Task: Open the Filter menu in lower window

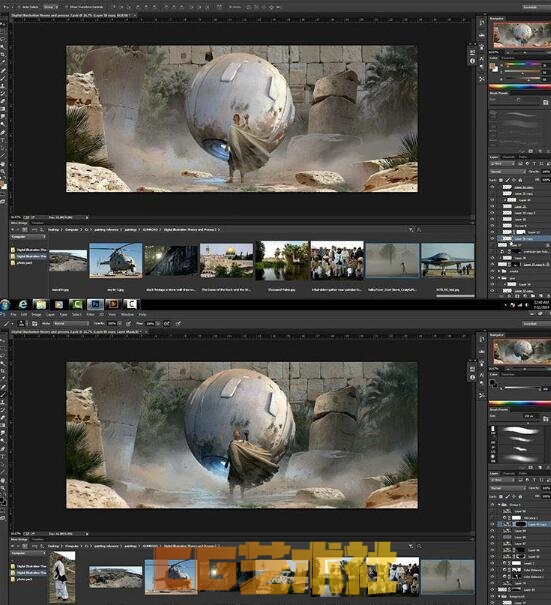Action: (x=90, y=315)
